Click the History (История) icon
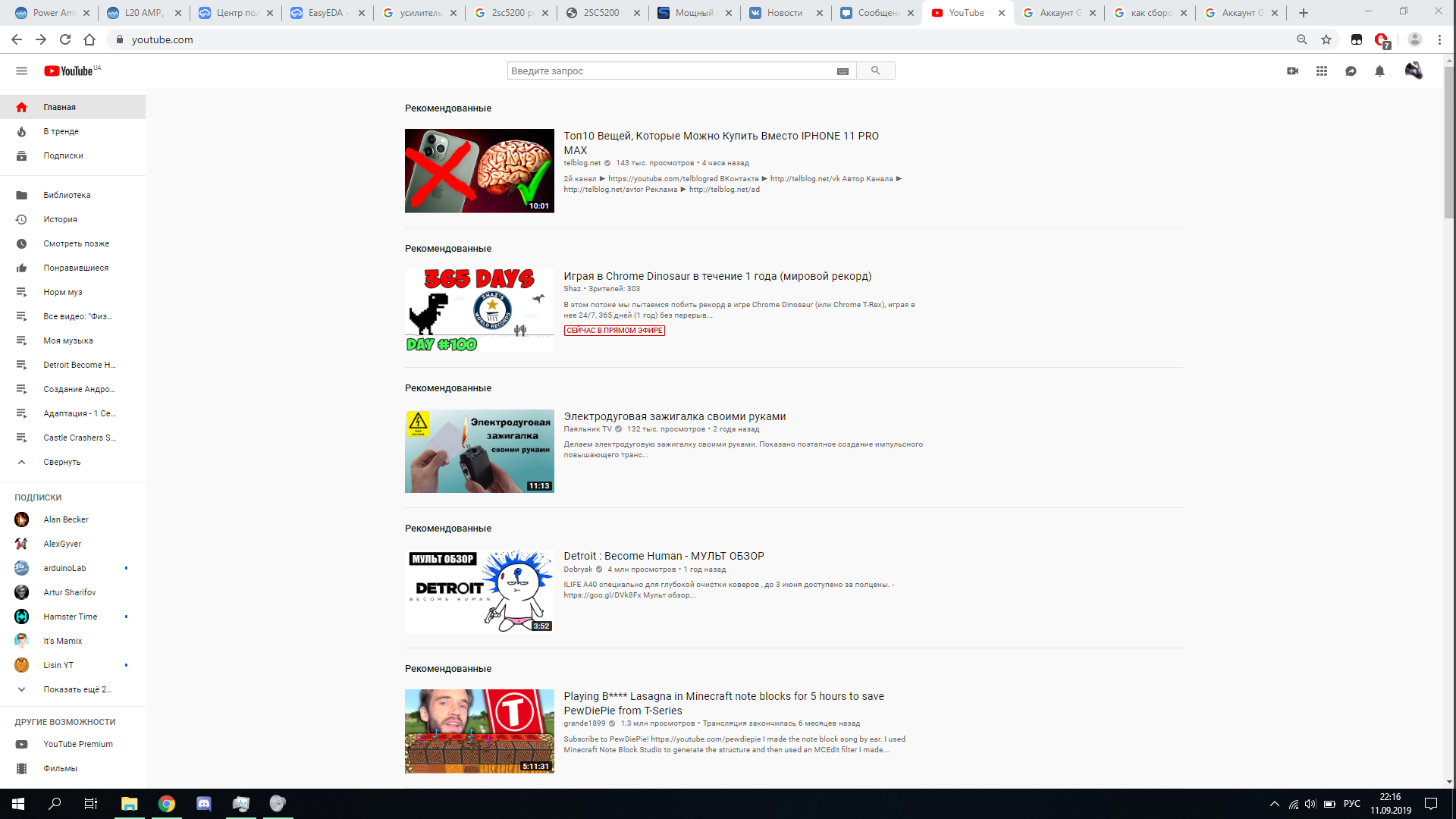Image resolution: width=1456 pixels, height=819 pixels. coord(21,218)
